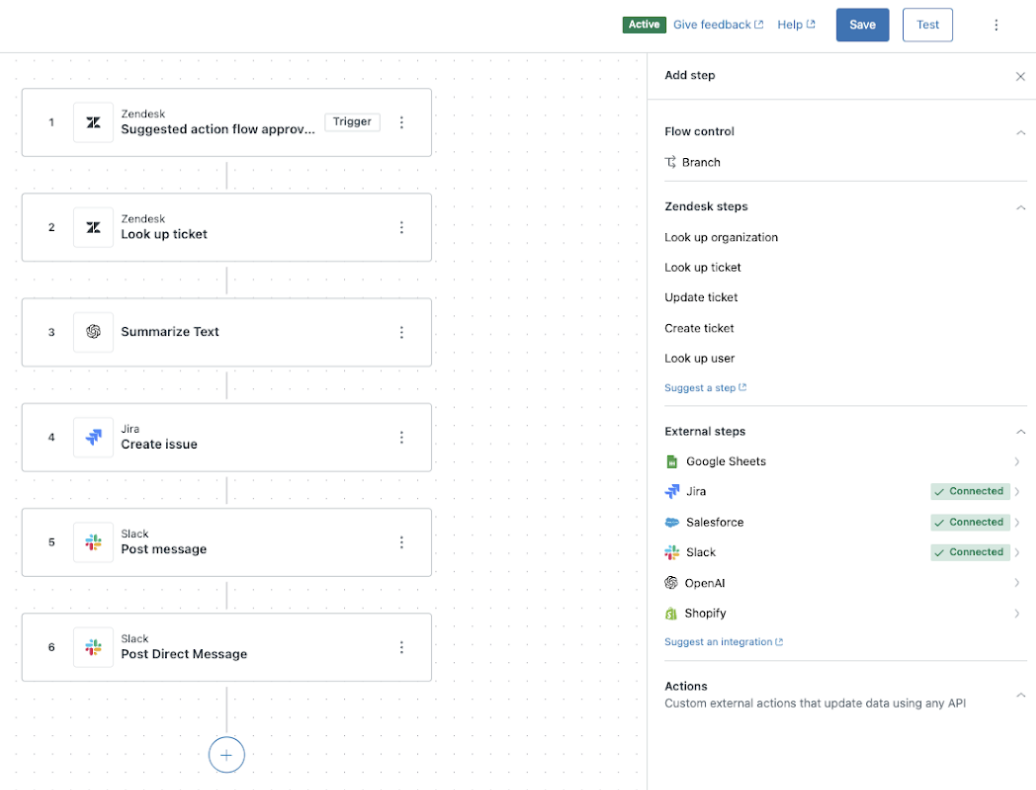Choose Update ticket from Zendesk steps
1036x790 pixels.
[x=701, y=297]
